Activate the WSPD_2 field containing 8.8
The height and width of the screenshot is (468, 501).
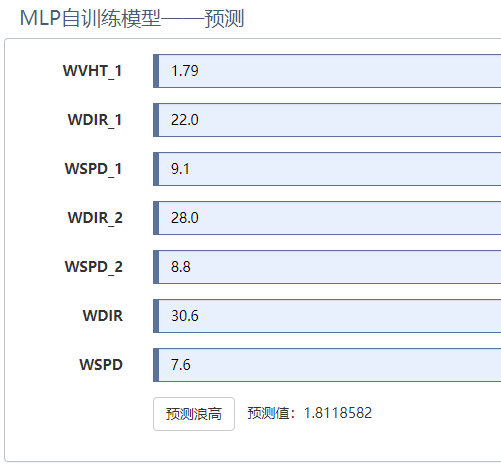[x=327, y=267]
